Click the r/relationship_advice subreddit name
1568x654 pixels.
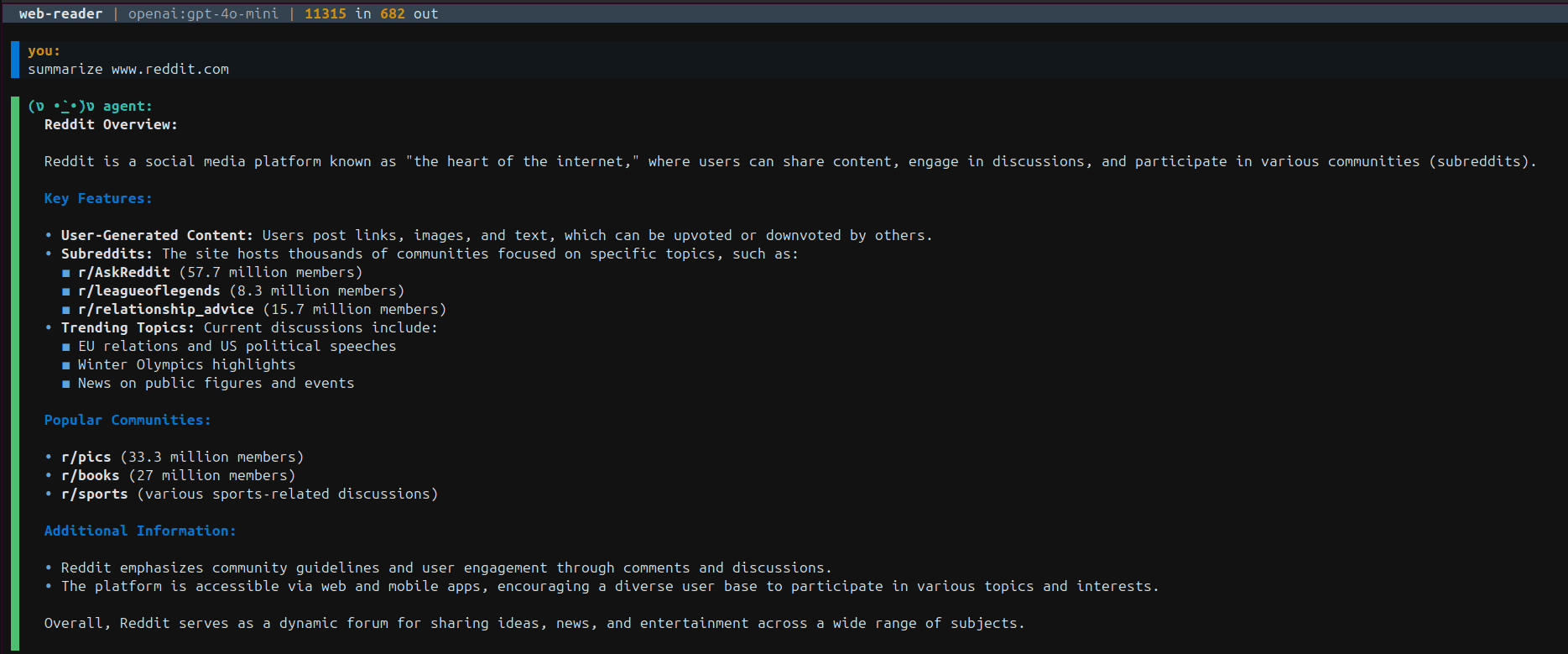(165, 310)
